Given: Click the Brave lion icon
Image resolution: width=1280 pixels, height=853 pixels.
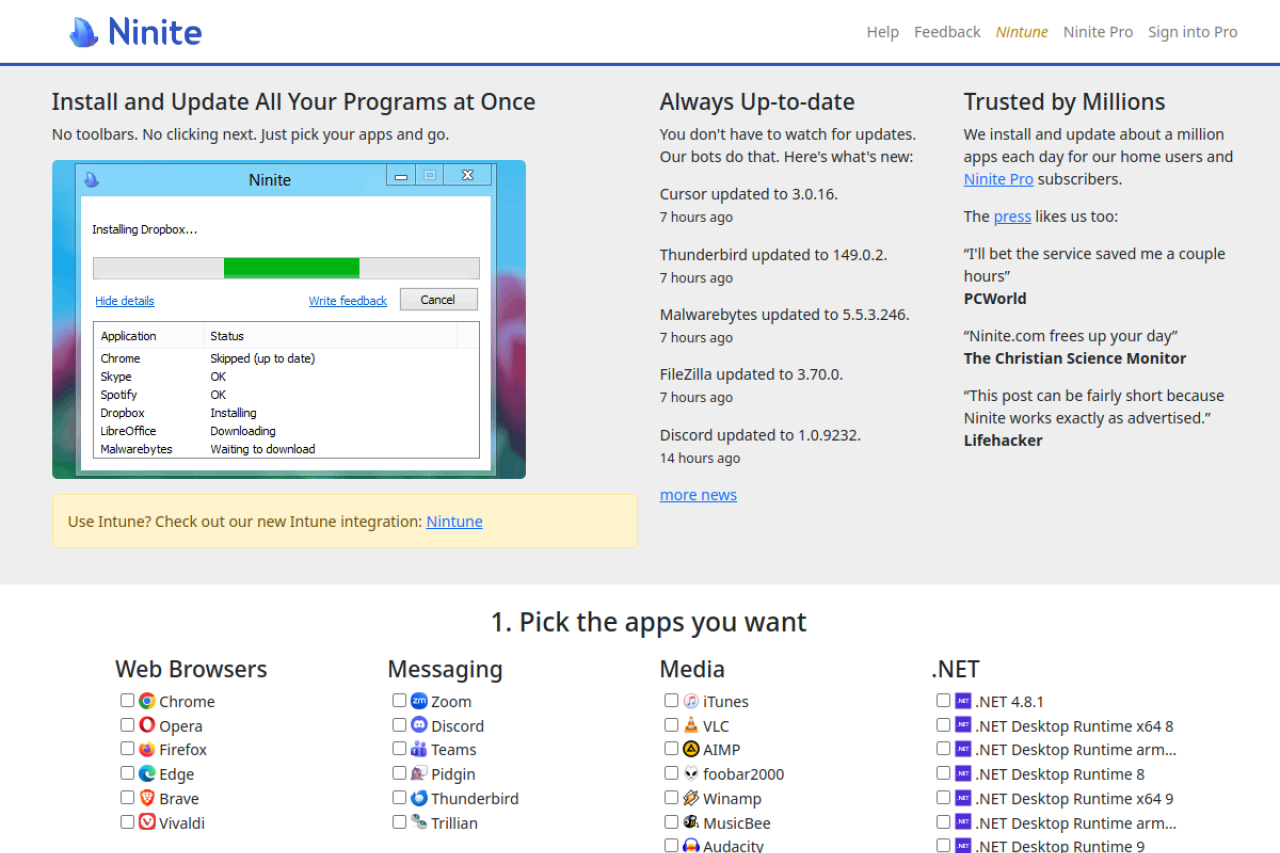Looking at the screenshot, I should point(147,798).
